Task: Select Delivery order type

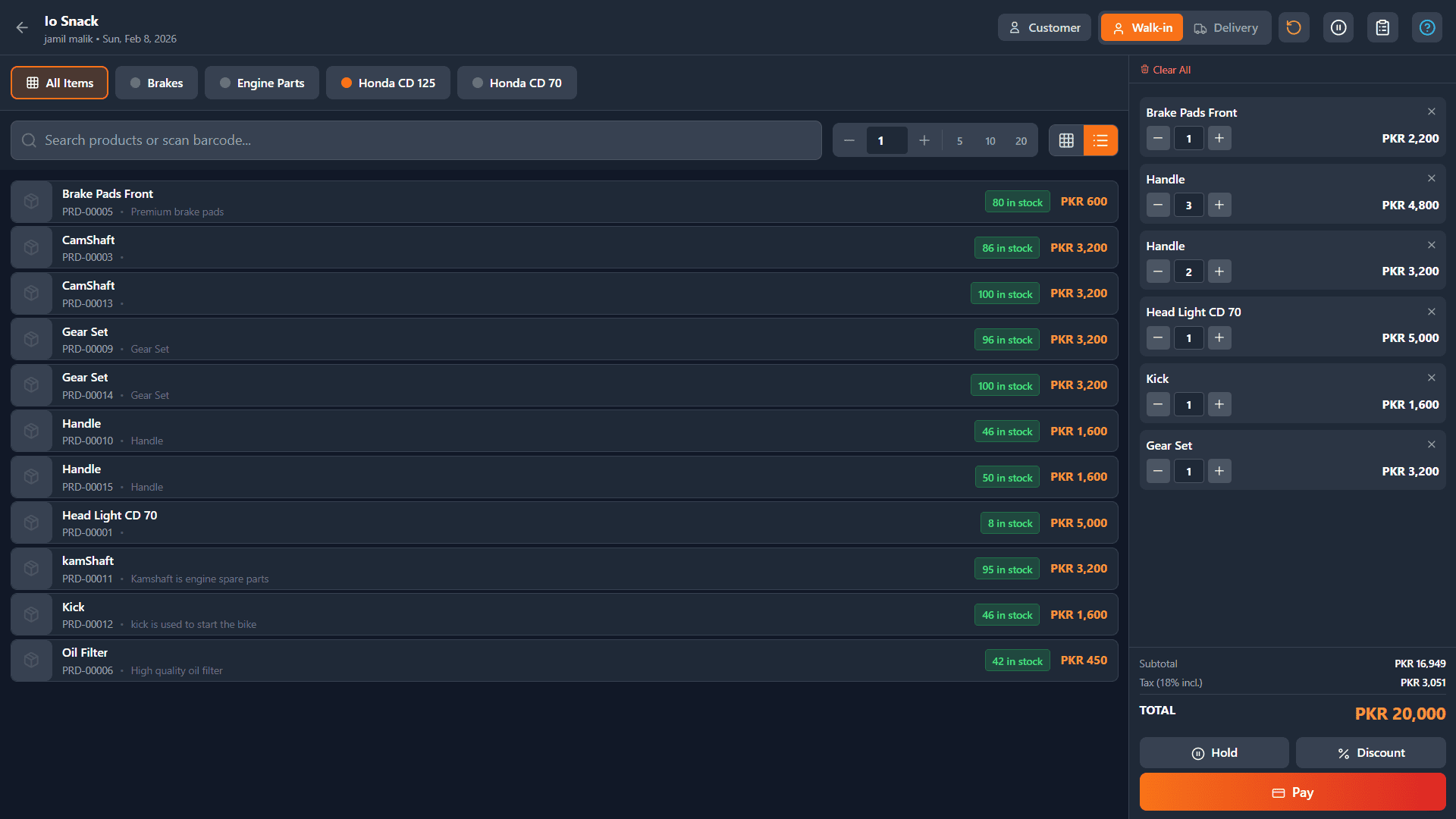Action: pyautogui.click(x=1226, y=28)
